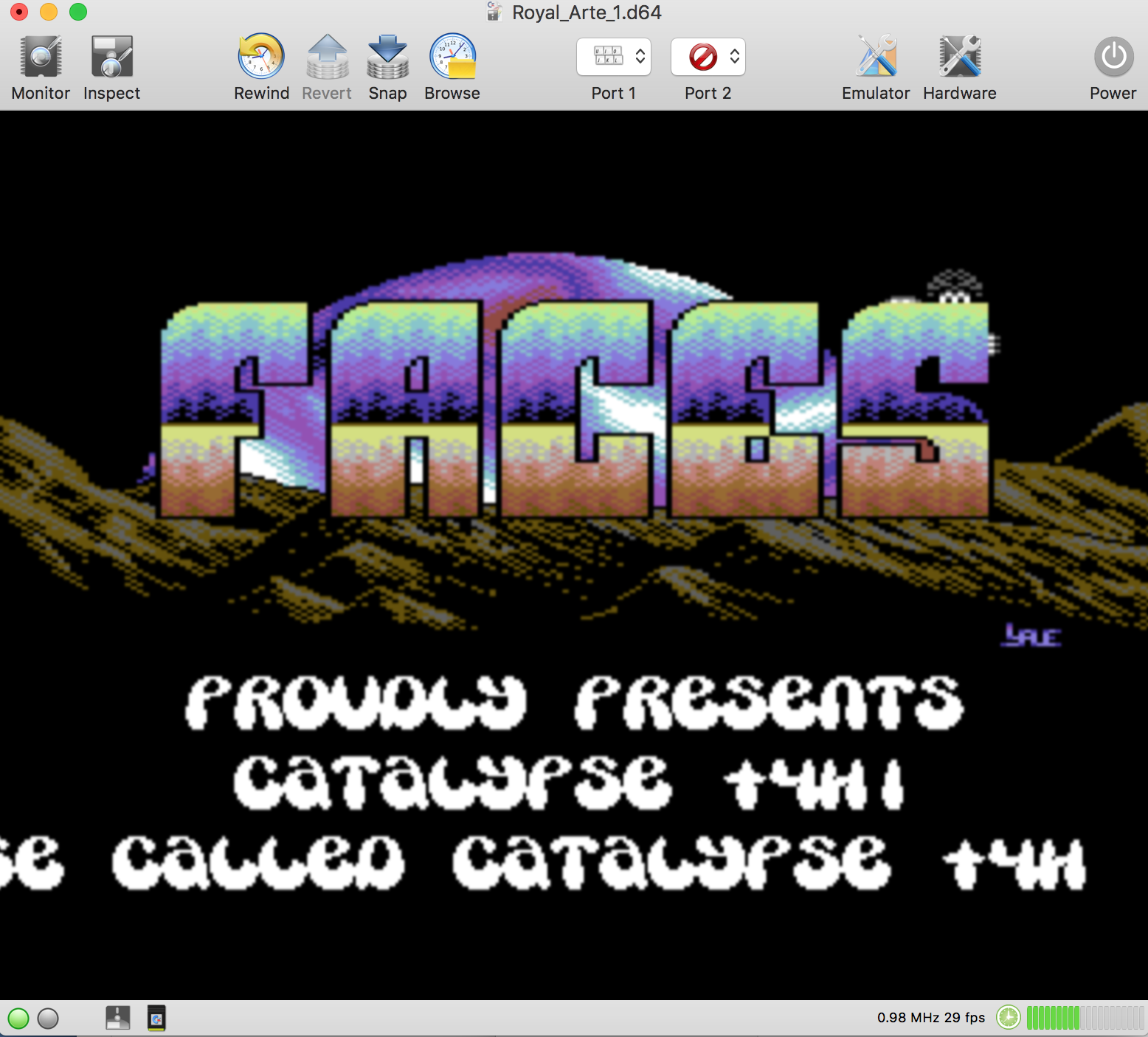Click the FACES logo in emulator screen
Image resolution: width=1148 pixels, height=1037 pixels.
575,408
